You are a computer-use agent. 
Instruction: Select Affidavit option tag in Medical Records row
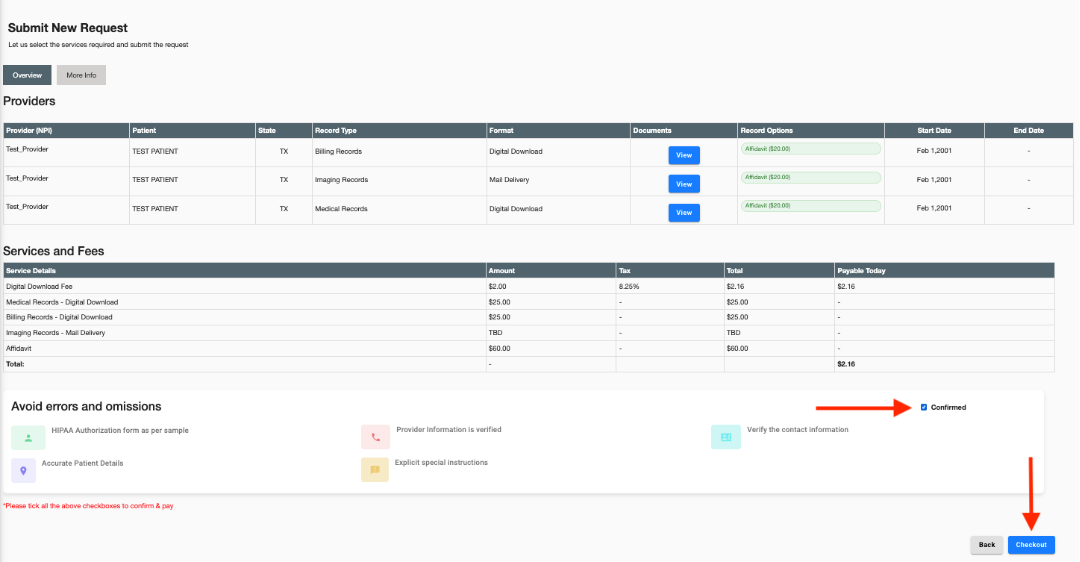[x=811, y=205]
